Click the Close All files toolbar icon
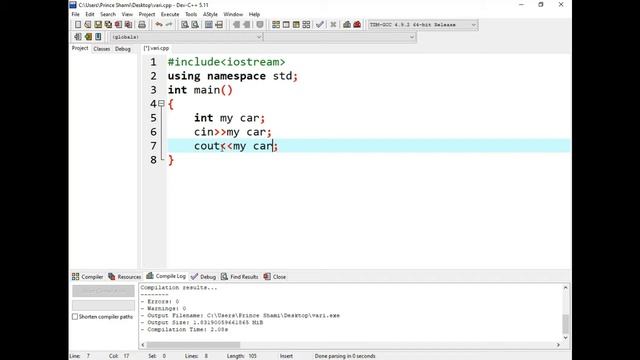The image size is (640, 360). [x=128, y=25]
